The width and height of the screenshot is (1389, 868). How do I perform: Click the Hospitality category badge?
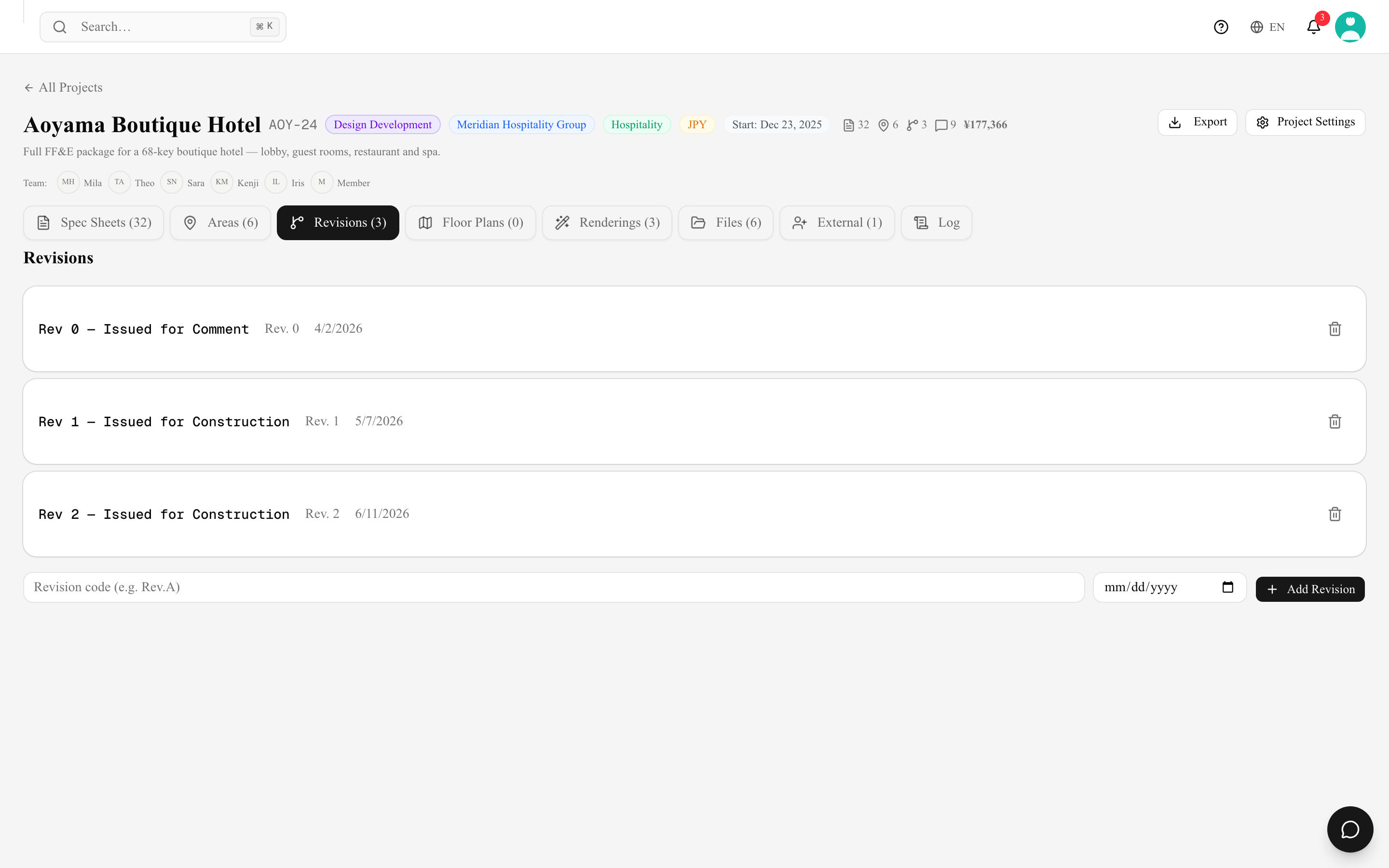637,124
